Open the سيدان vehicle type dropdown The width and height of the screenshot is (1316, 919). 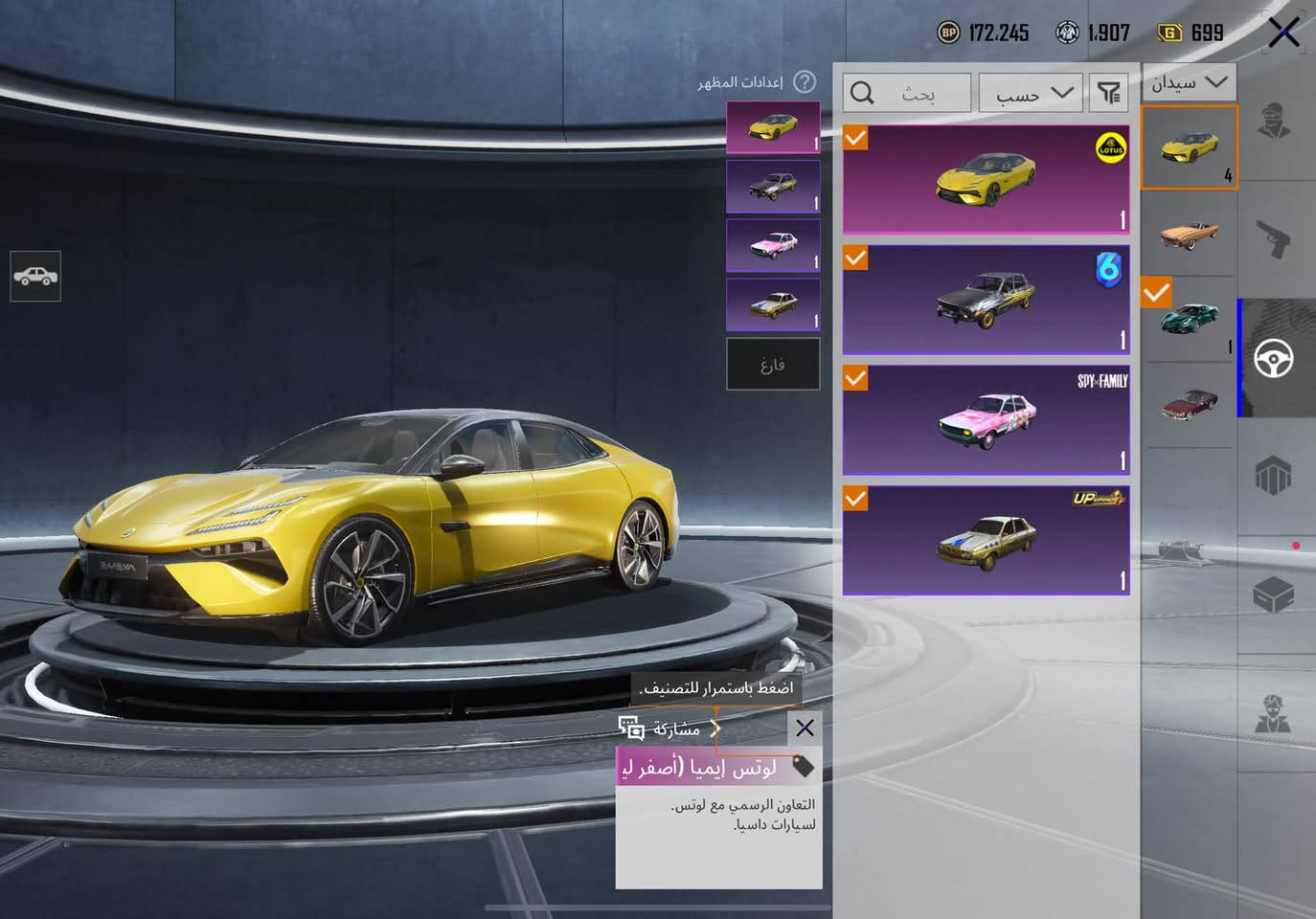1189,82
